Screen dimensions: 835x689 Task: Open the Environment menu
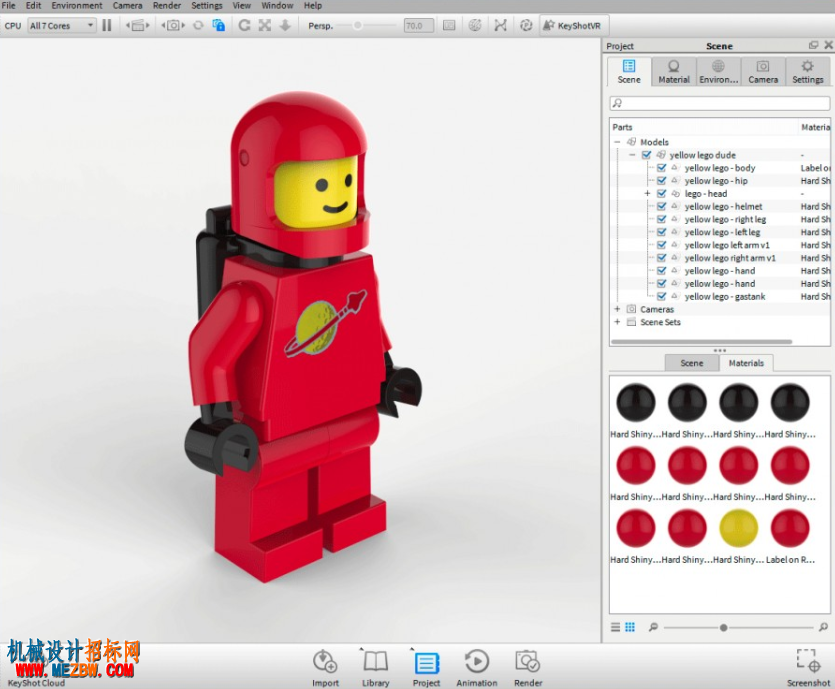click(77, 5)
